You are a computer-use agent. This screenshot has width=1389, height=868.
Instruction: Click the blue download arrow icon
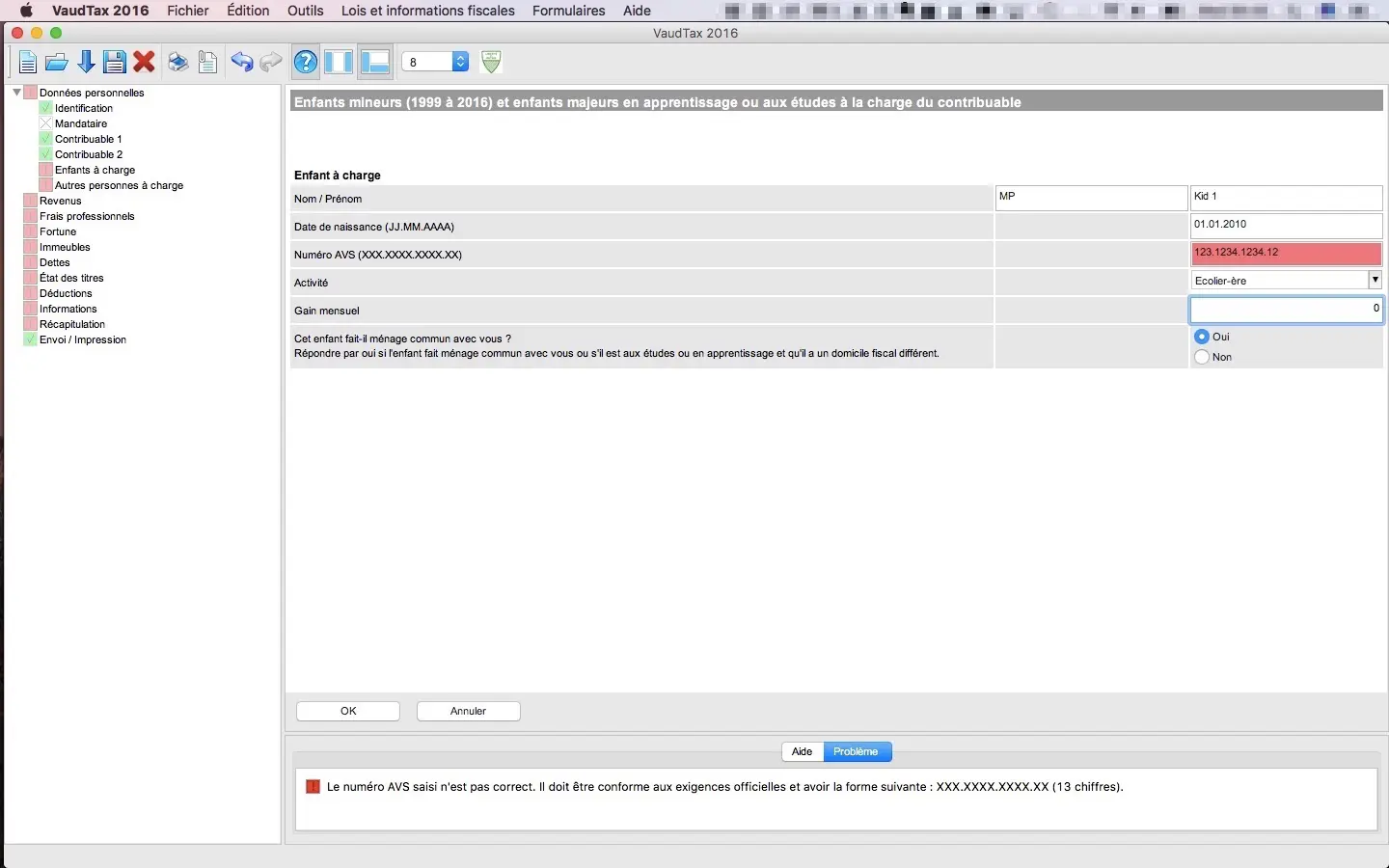tap(86, 63)
